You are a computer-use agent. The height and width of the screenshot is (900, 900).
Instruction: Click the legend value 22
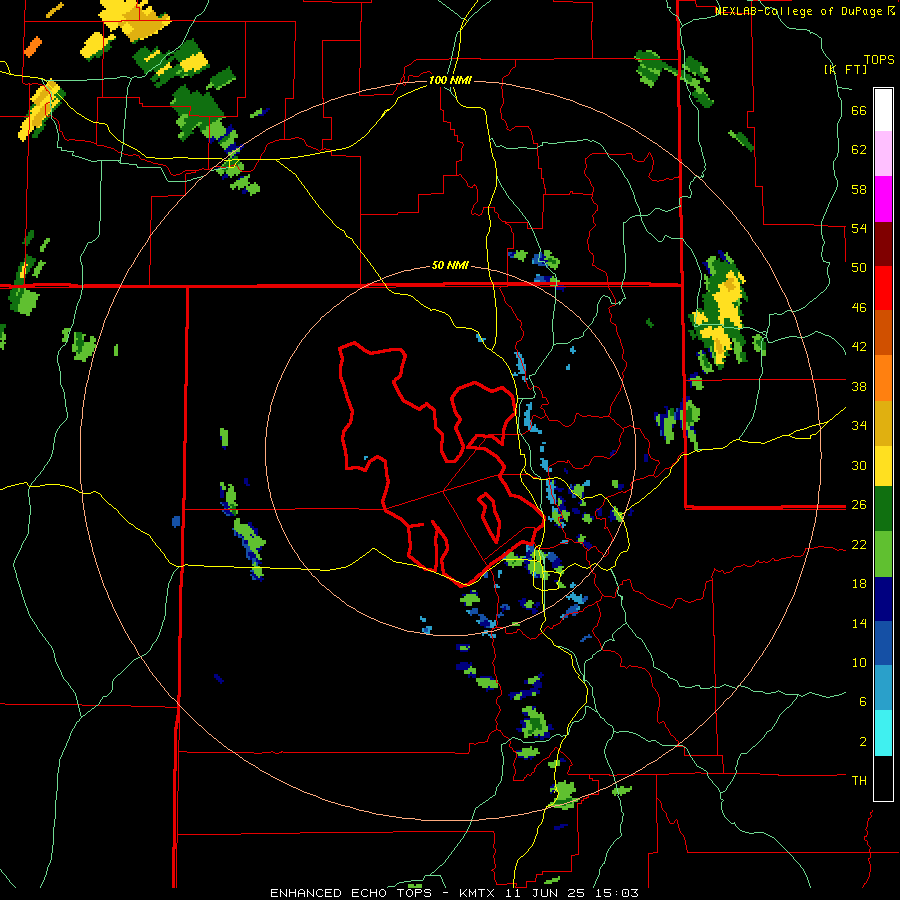click(859, 544)
